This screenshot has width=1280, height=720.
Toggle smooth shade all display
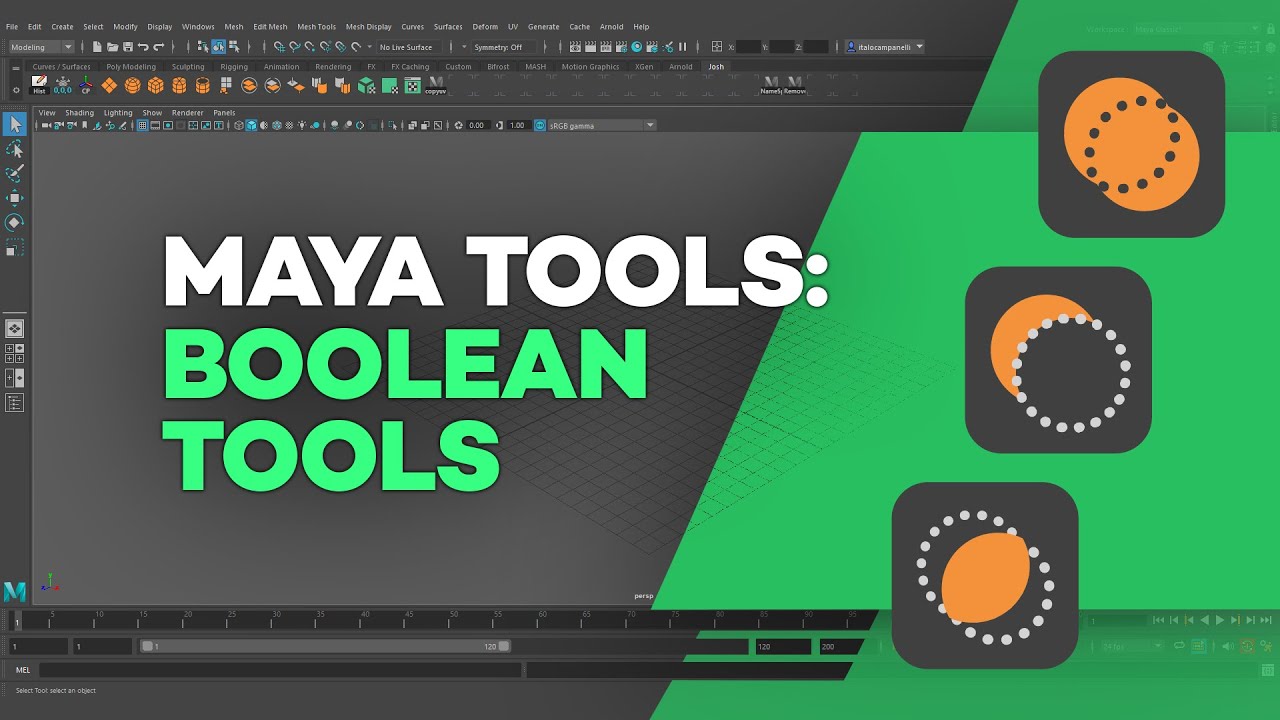[x=251, y=125]
